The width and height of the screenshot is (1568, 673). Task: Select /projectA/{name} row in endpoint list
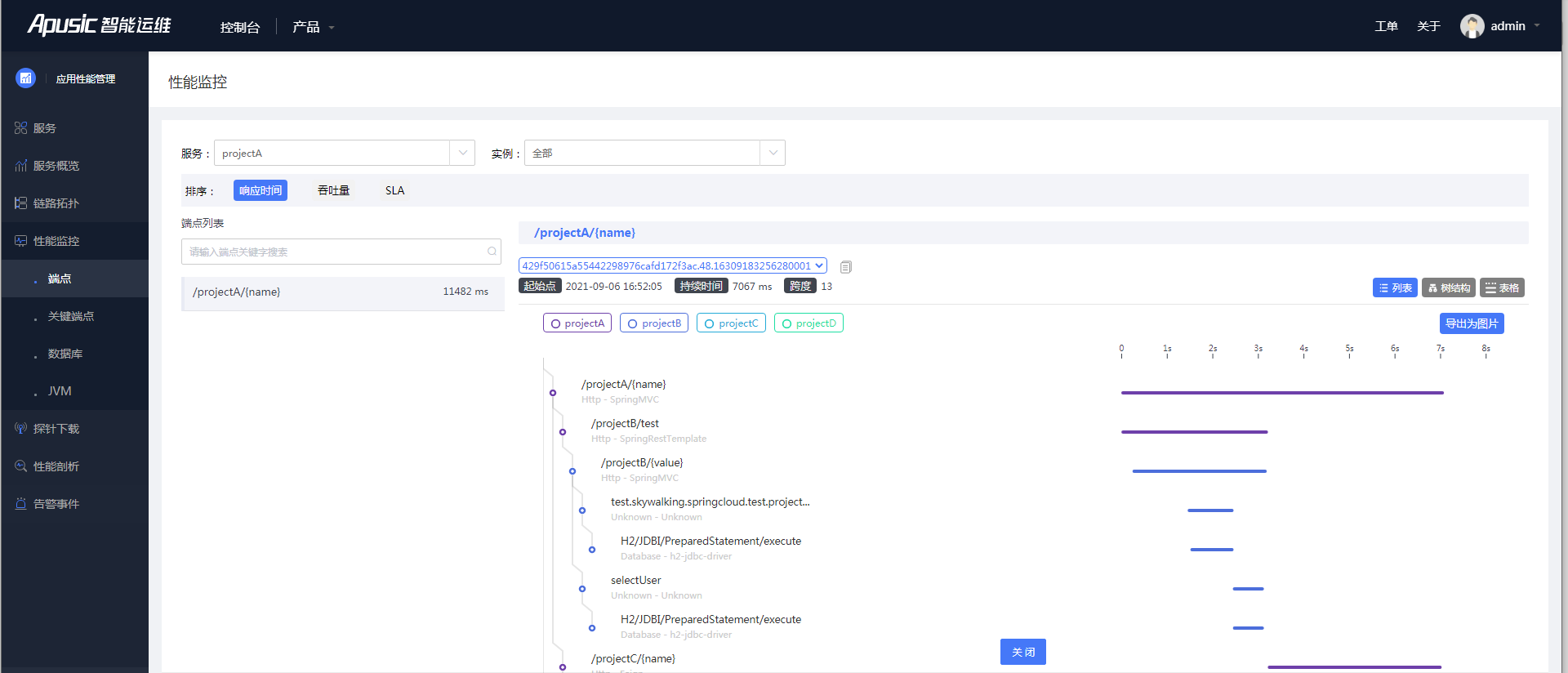coord(343,293)
